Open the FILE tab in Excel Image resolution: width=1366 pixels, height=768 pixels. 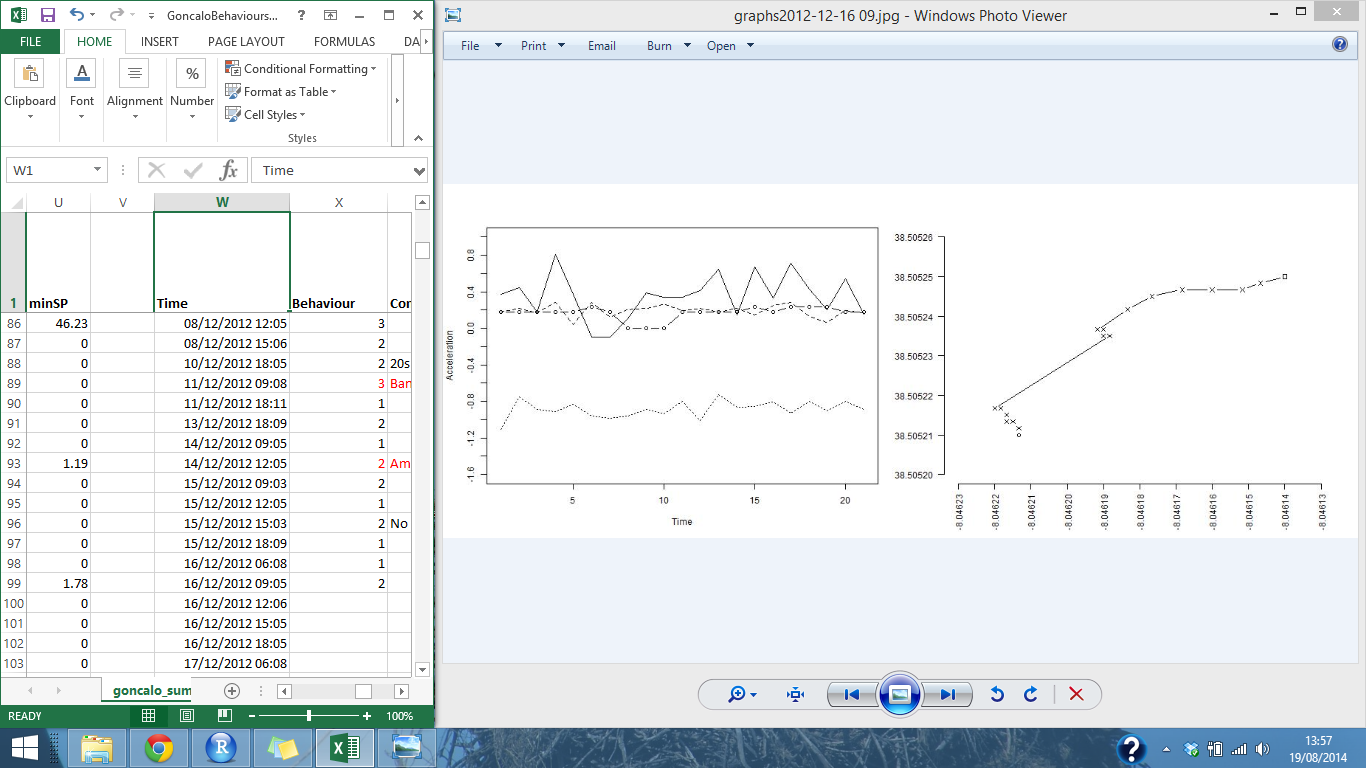pyautogui.click(x=31, y=42)
